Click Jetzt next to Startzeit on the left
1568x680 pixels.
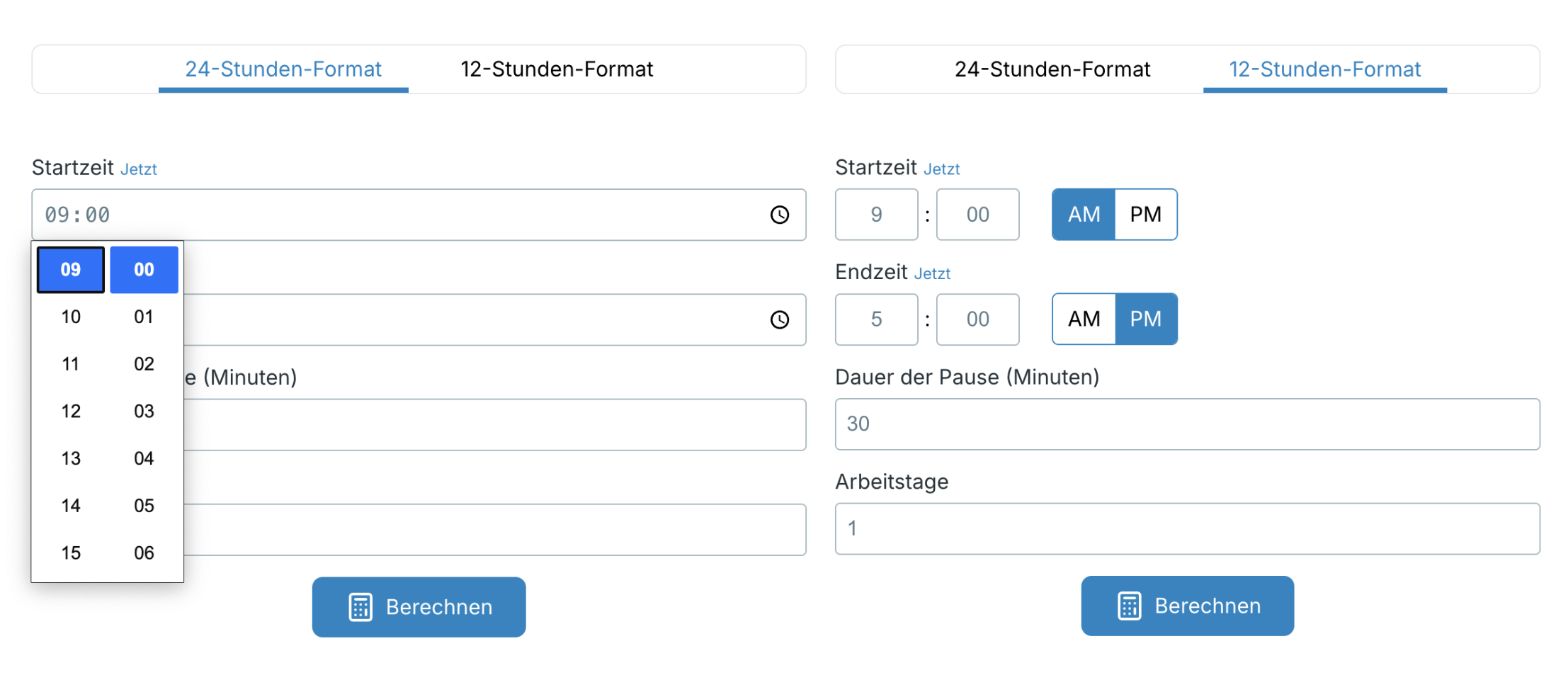click(140, 169)
